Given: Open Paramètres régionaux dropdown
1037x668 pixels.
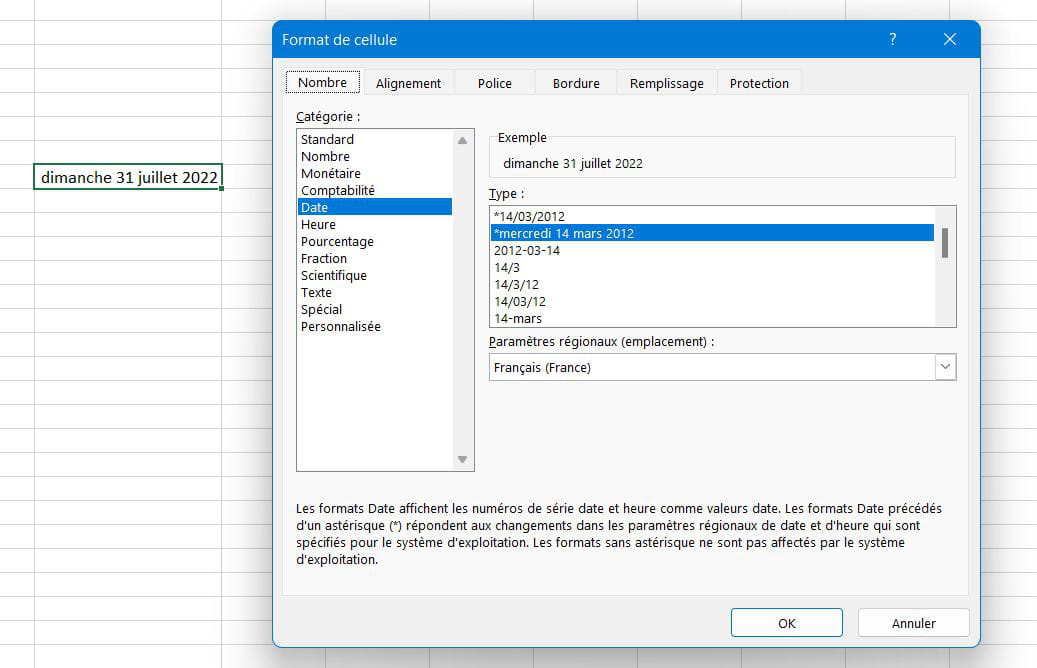Looking at the screenshot, I should click(x=945, y=368).
